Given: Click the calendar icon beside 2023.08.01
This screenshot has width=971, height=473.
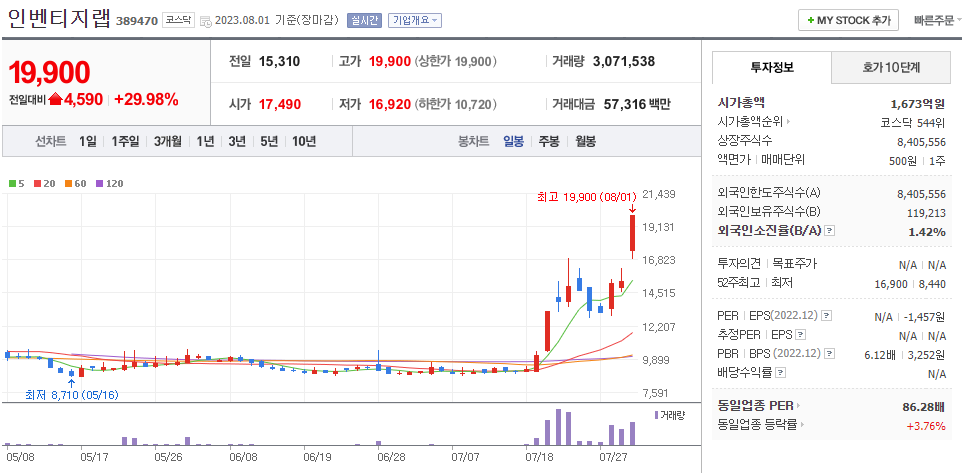Looking at the screenshot, I should 206,21.
